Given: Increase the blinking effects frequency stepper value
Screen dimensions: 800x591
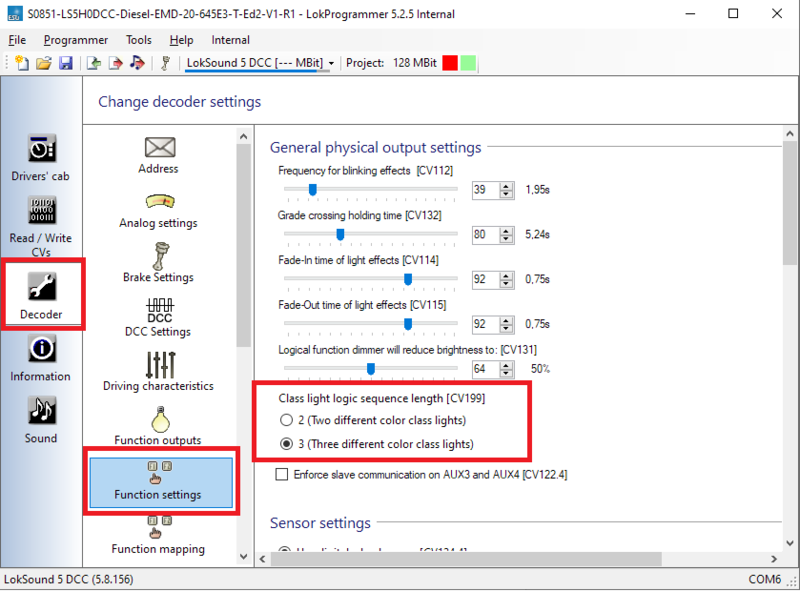Looking at the screenshot, I should [507, 185].
